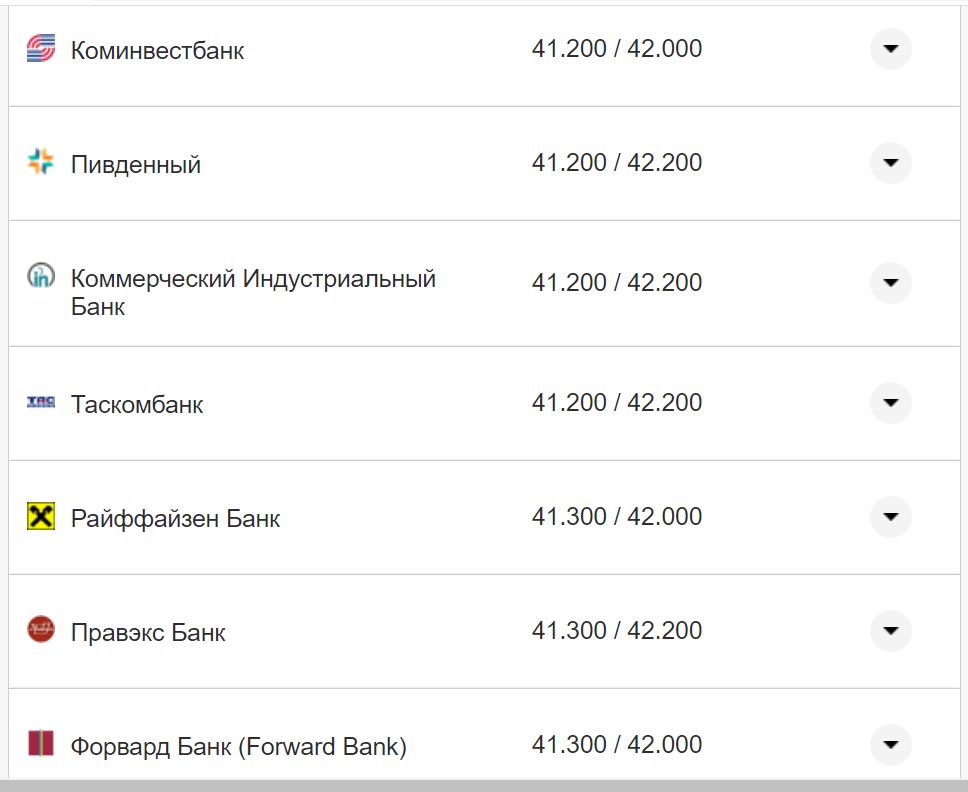Expand the Правэкс Банк details section
968x792 pixels.
point(890,631)
